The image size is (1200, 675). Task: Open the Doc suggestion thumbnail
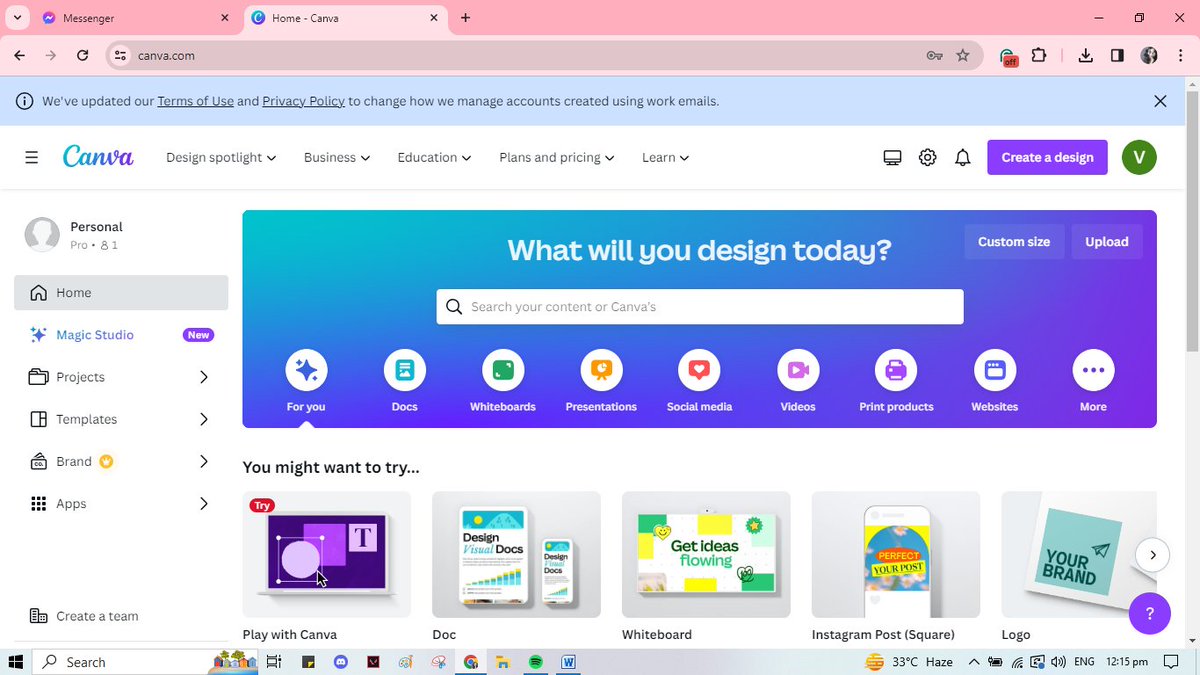[x=516, y=554]
